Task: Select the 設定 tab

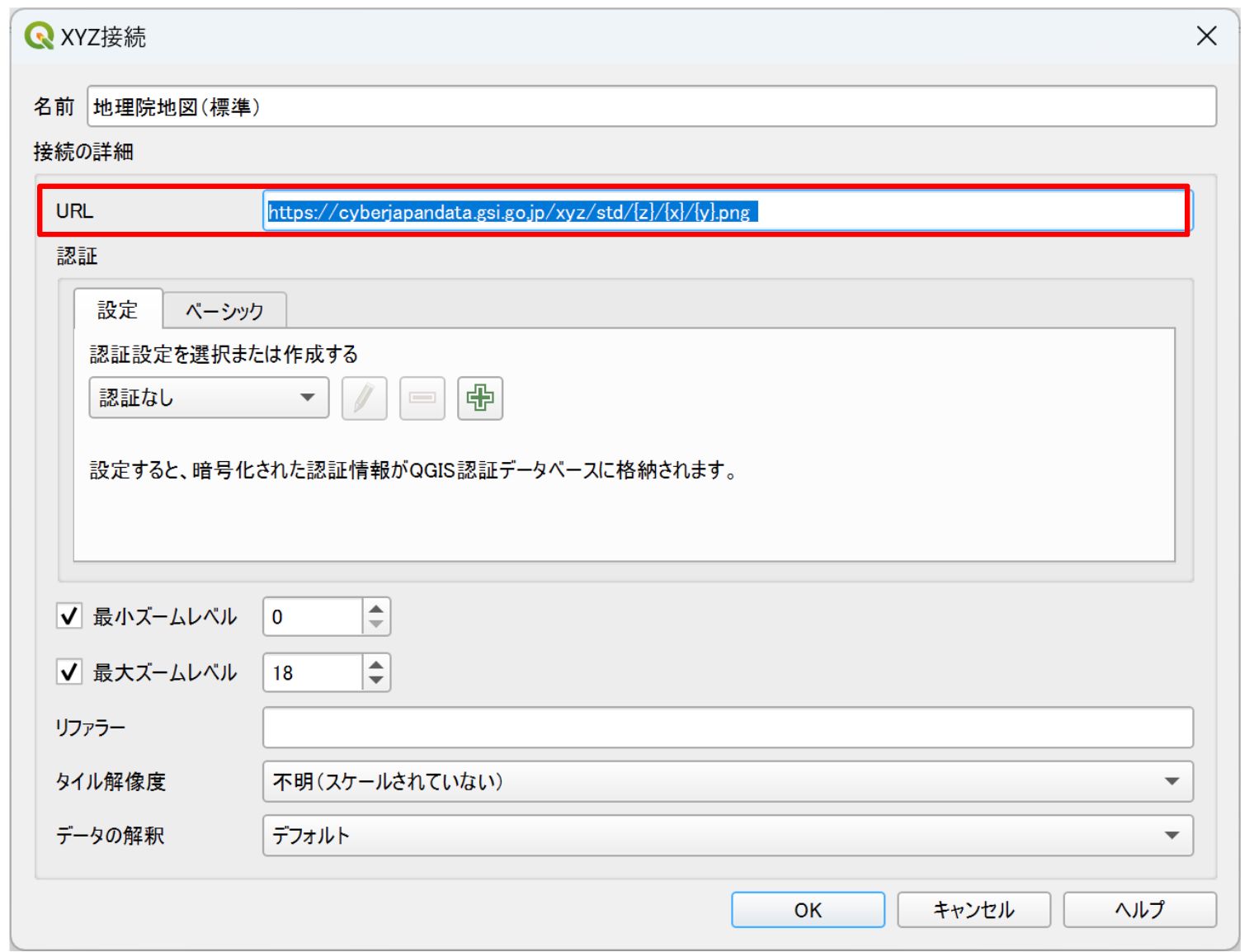Action: tap(118, 309)
